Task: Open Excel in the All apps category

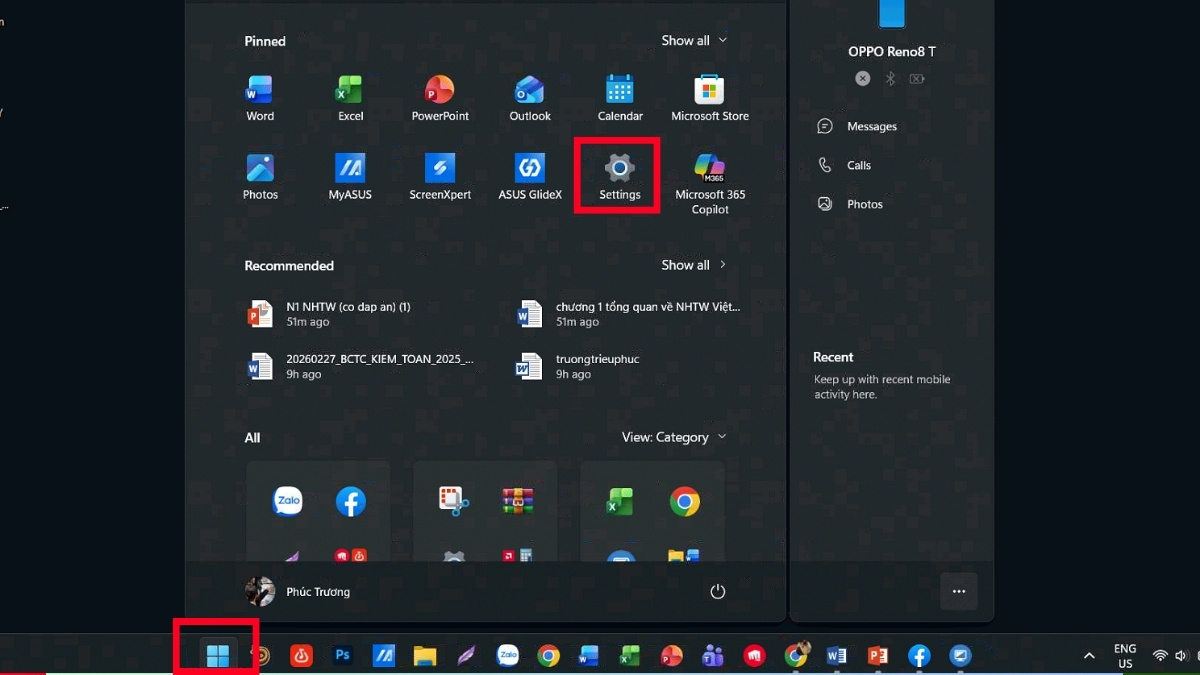Action: pyautogui.click(x=620, y=501)
